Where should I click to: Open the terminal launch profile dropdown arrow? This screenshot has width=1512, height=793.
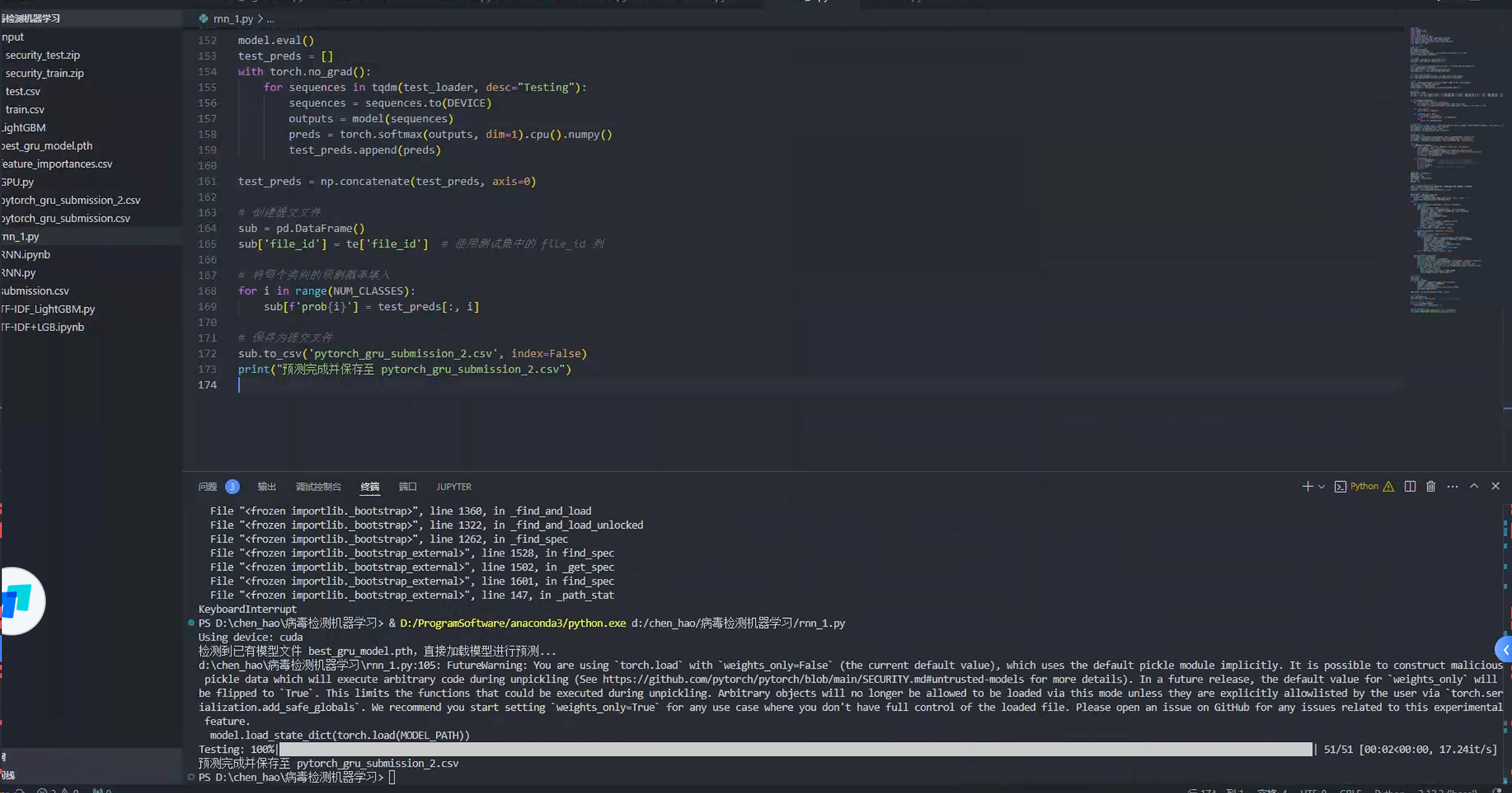pyautogui.click(x=1321, y=487)
